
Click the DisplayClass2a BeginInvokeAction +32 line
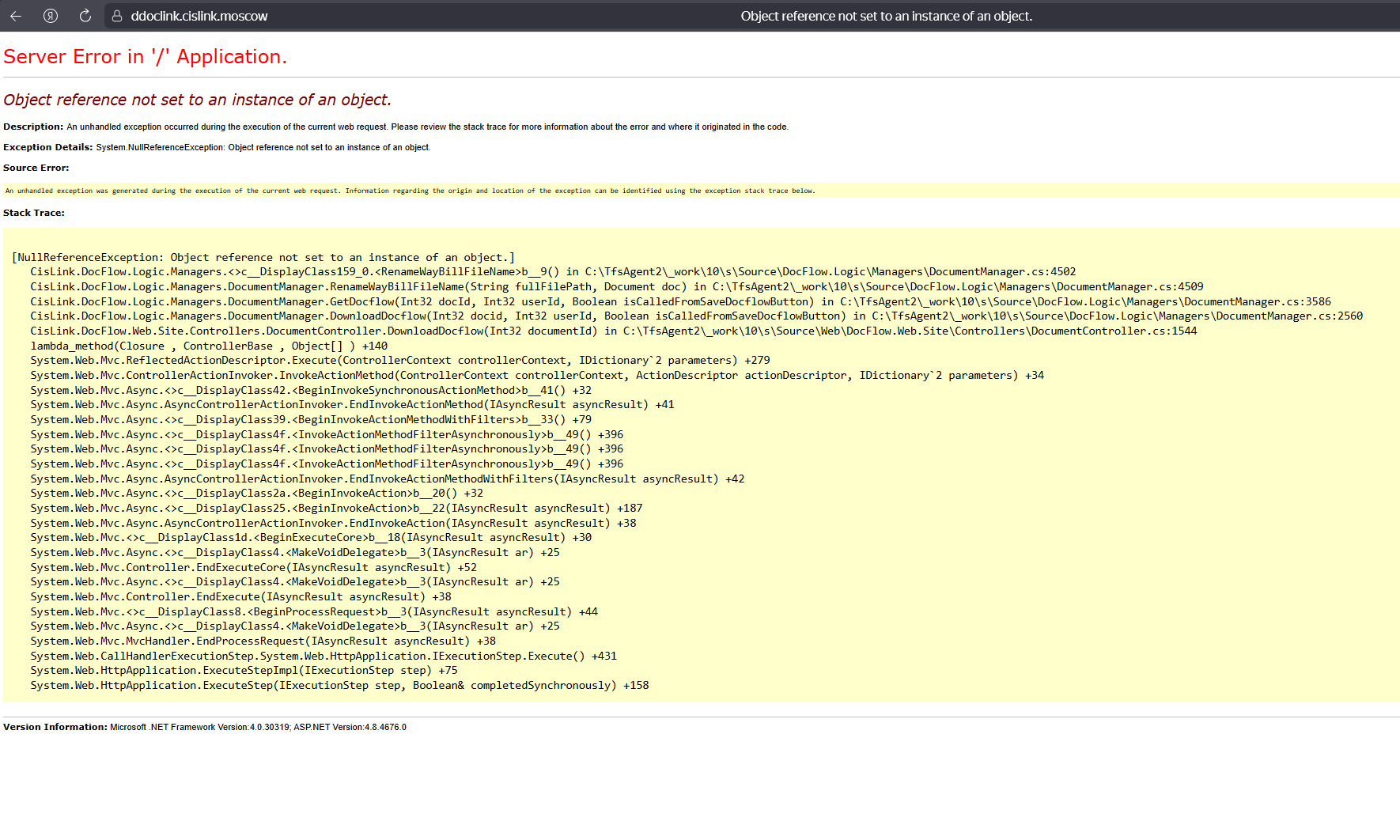pyautogui.click(x=256, y=493)
